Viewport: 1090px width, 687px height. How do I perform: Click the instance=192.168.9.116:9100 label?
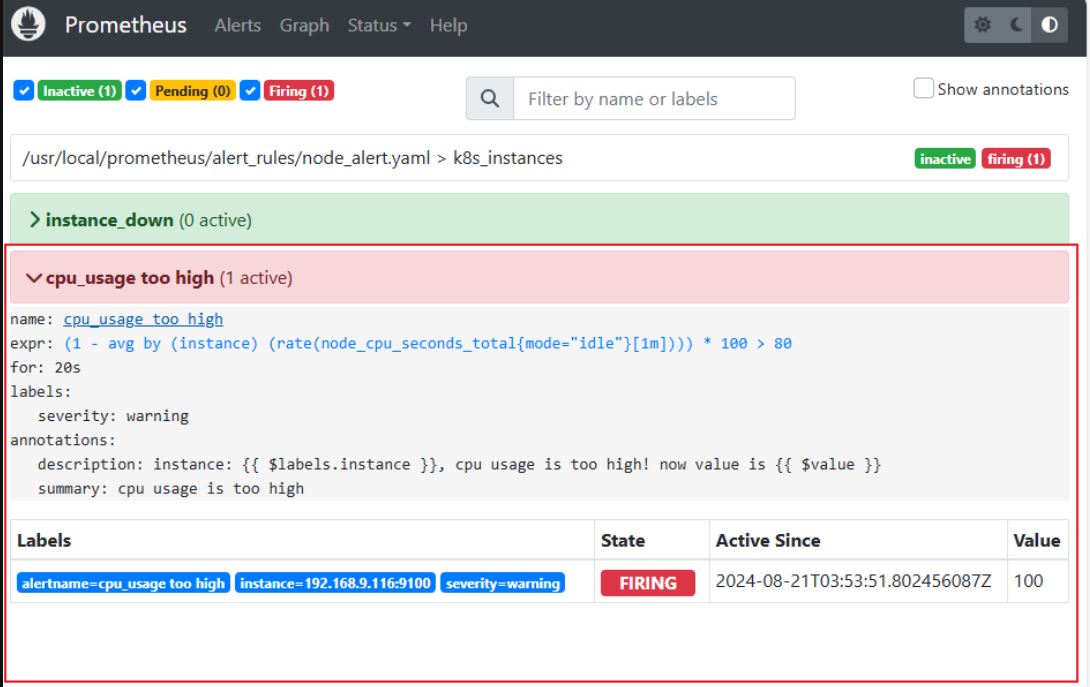(336, 583)
